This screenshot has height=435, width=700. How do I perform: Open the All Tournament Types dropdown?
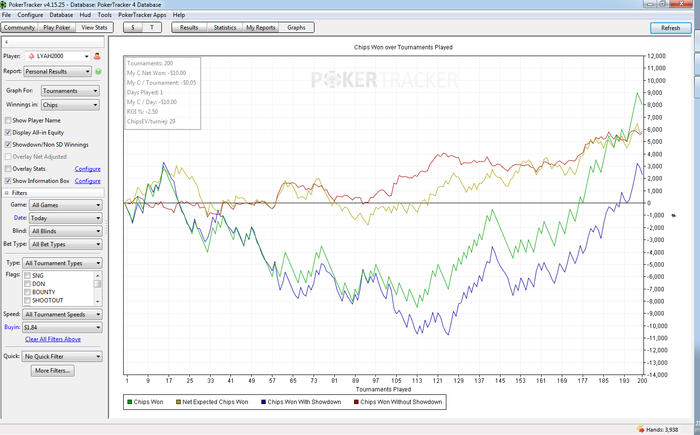point(62,263)
